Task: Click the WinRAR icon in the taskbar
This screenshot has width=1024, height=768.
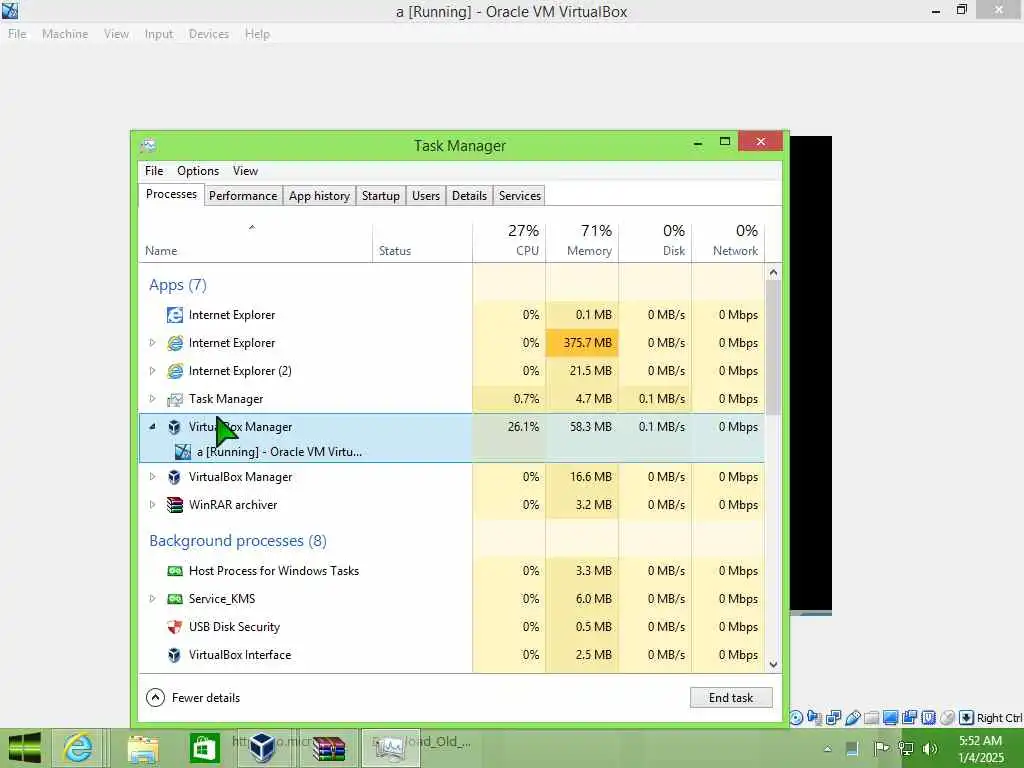Action: [328, 748]
